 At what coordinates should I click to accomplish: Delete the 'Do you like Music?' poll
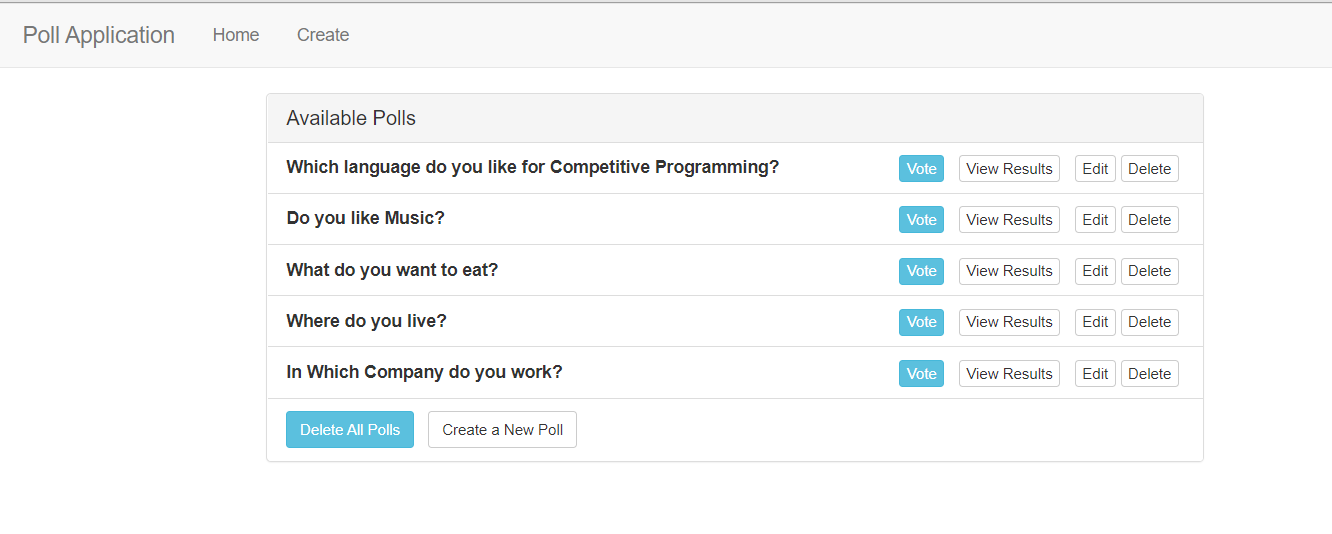[x=1149, y=220]
